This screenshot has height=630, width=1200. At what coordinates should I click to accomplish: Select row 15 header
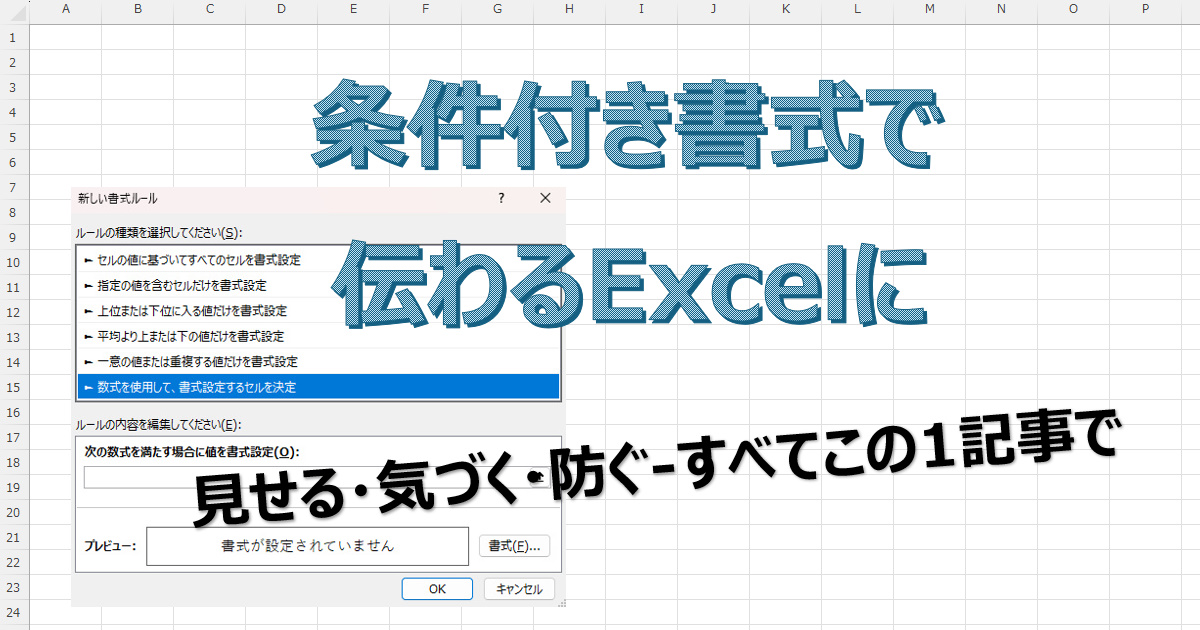click(x=14, y=387)
